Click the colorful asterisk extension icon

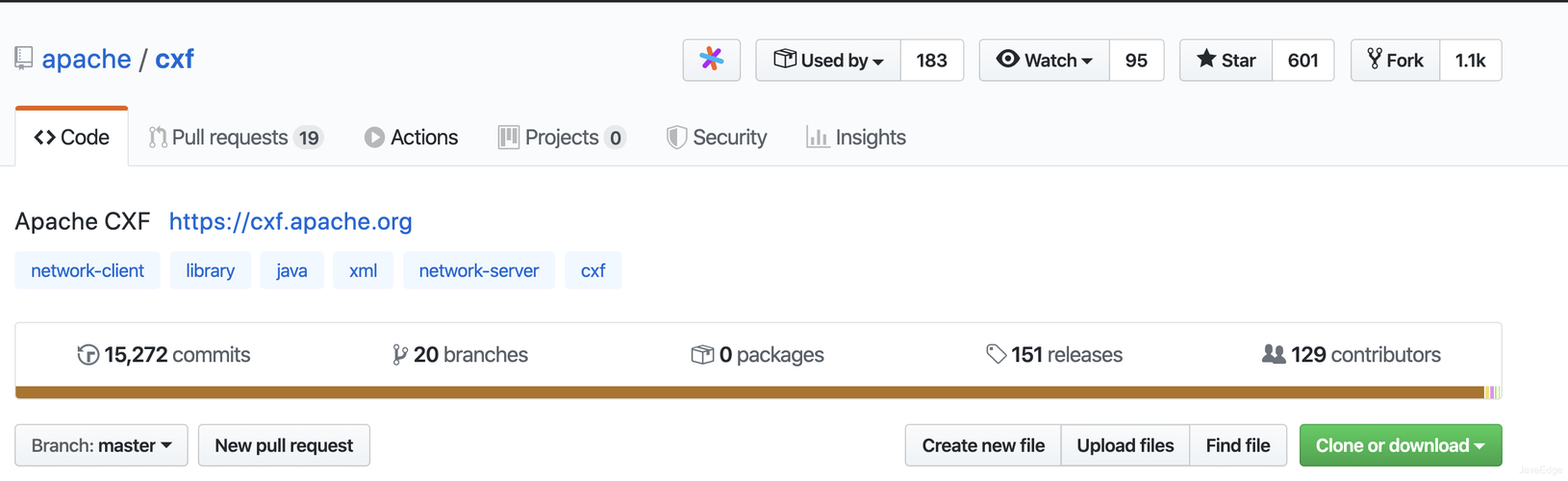pos(711,60)
